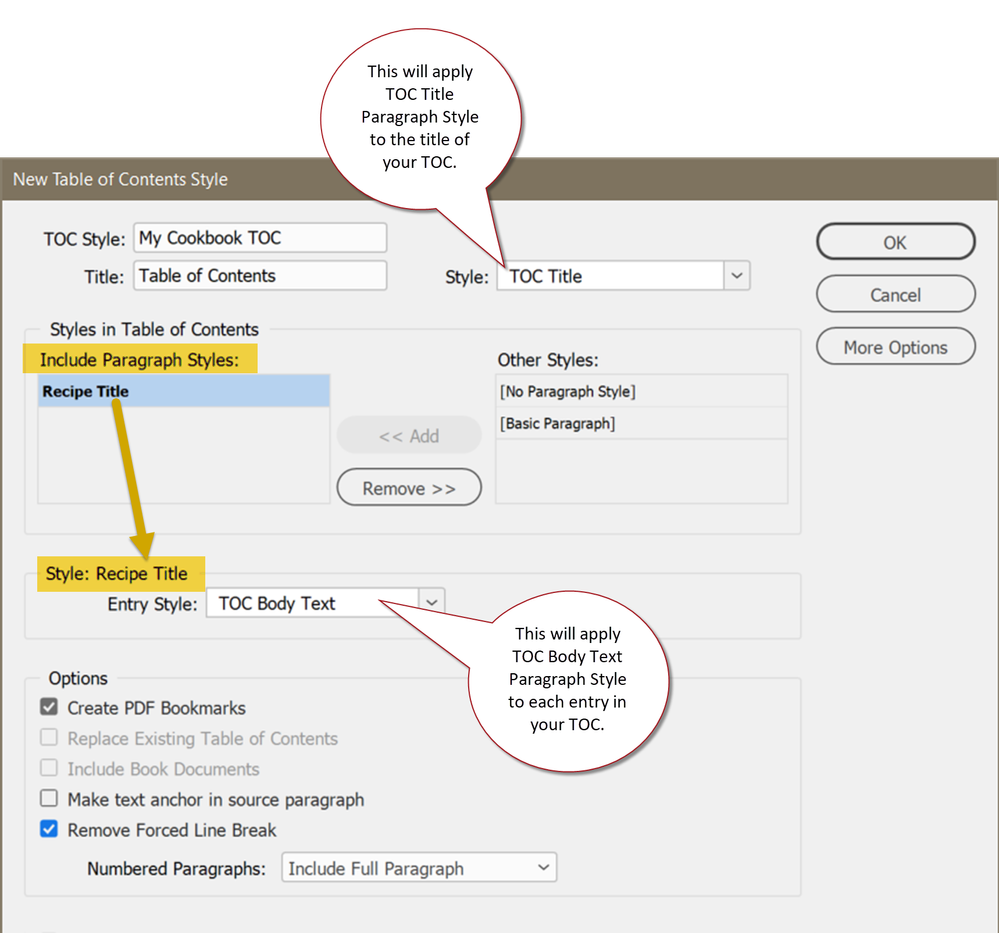Click the << Add button

coord(408,435)
